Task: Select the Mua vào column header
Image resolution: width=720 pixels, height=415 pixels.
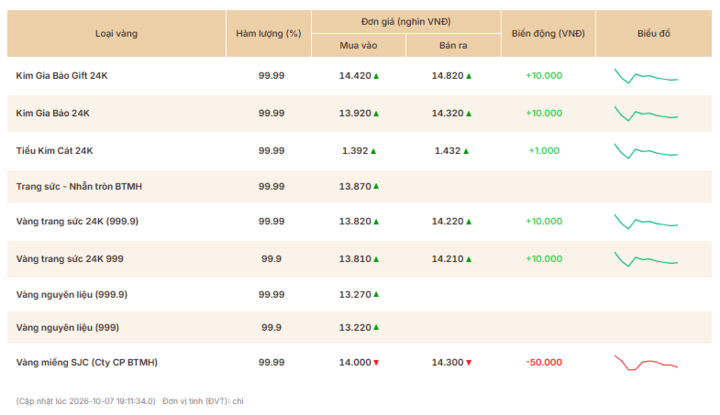Action: 358,45
